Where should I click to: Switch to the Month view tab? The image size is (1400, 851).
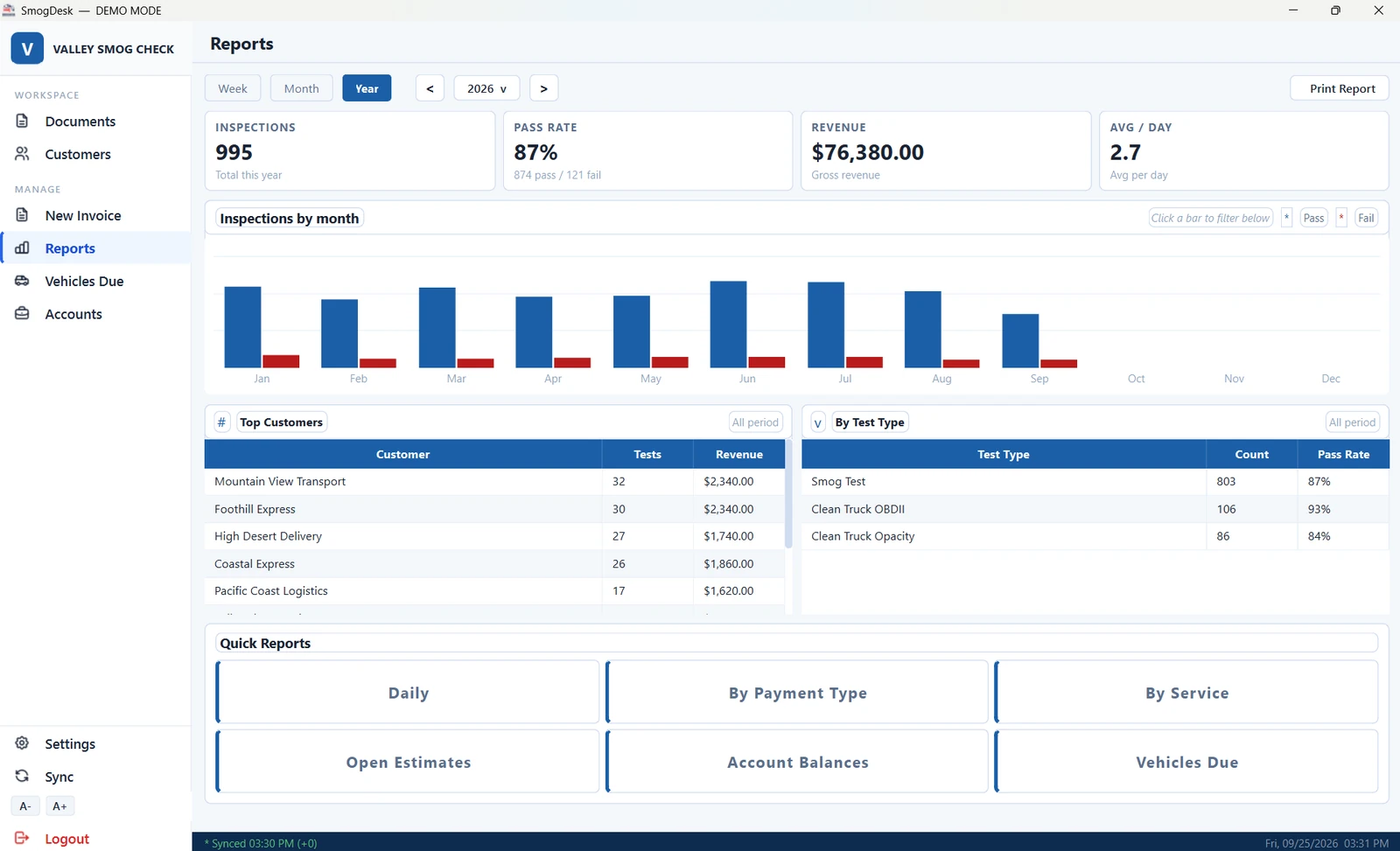(x=302, y=88)
